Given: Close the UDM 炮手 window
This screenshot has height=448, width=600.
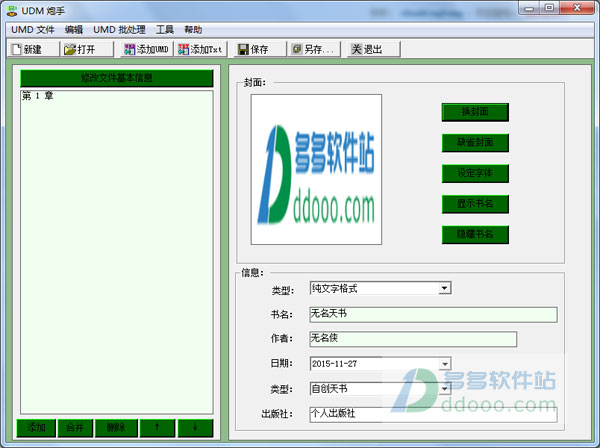Looking at the screenshot, I should [577, 8].
